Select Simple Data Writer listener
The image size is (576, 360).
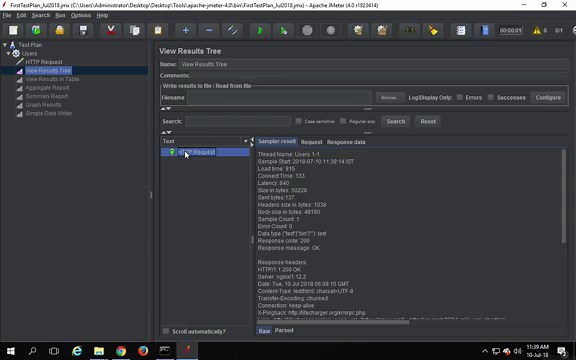pyautogui.click(x=48, y=114)
